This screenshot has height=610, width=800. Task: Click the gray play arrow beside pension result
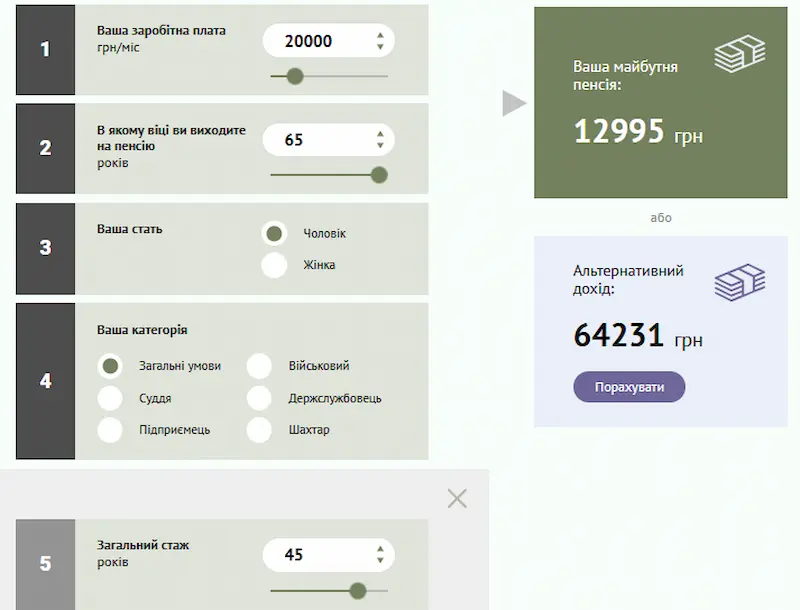pyautogui.click(x=514, y=103)
